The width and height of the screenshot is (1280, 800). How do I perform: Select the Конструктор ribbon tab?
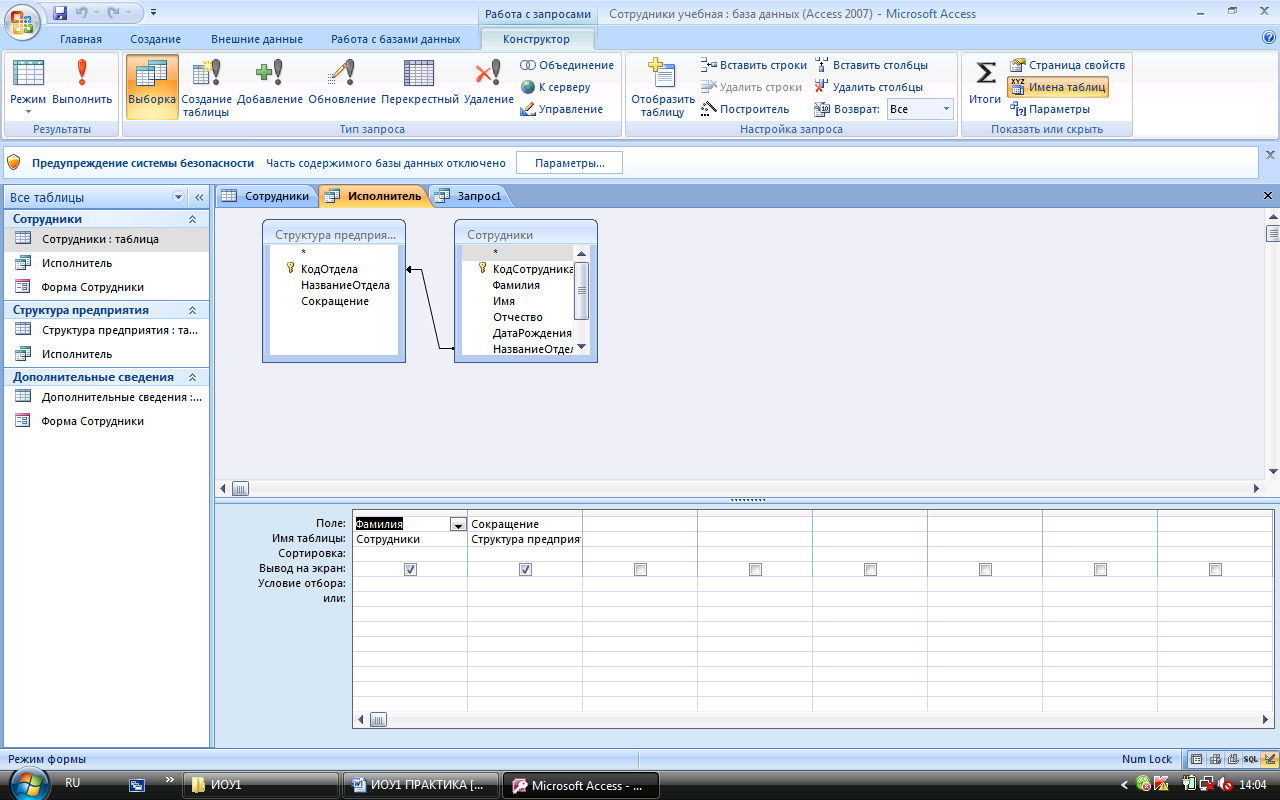(x=536, y=40)
